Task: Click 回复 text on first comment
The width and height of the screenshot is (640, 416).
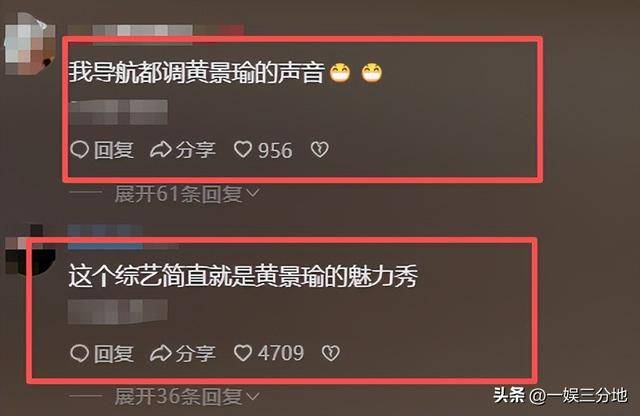Action: tap(114, 150)
